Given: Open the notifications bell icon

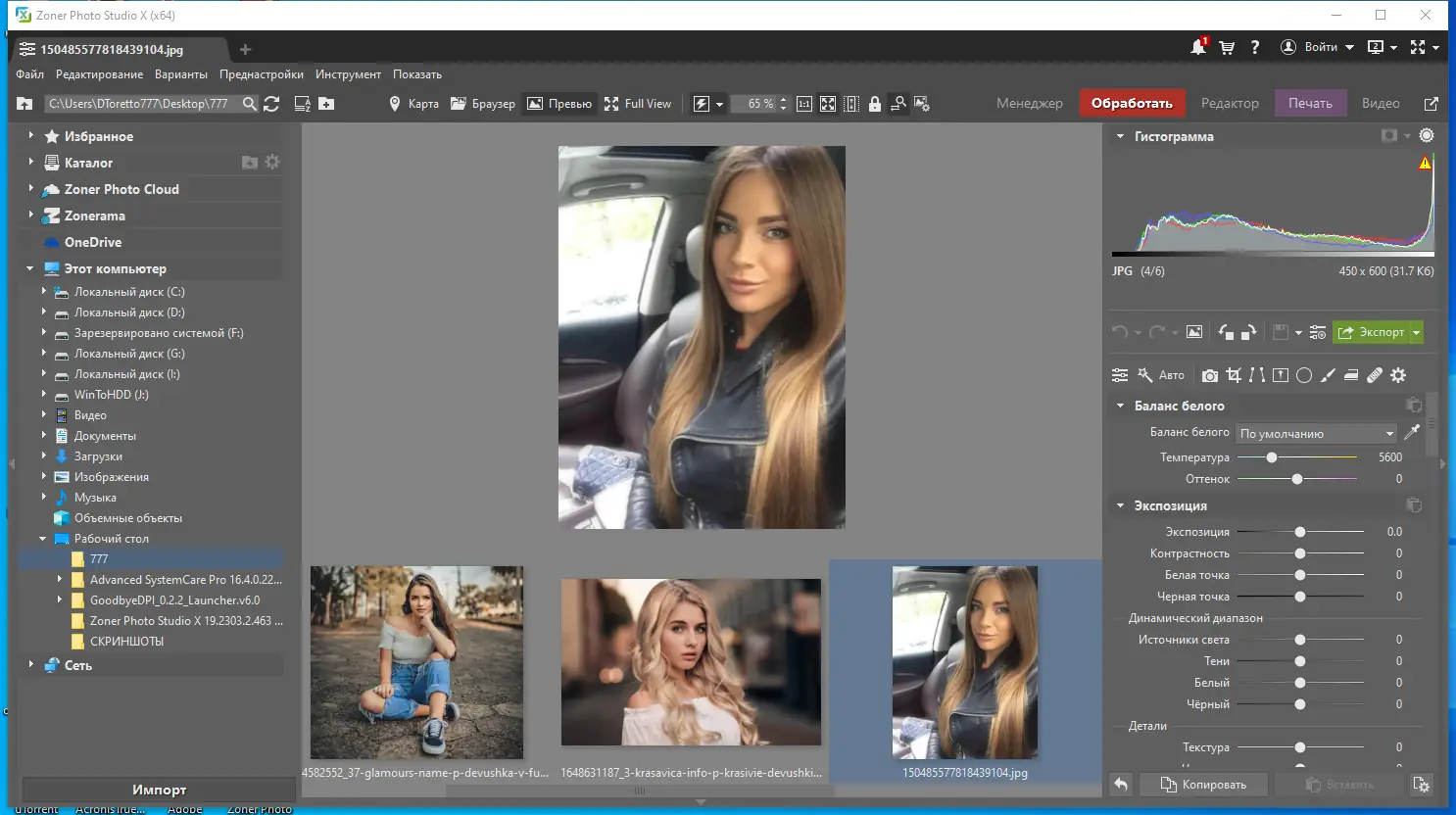Looking at the screenshot, I should click(x=1198, y=47).
